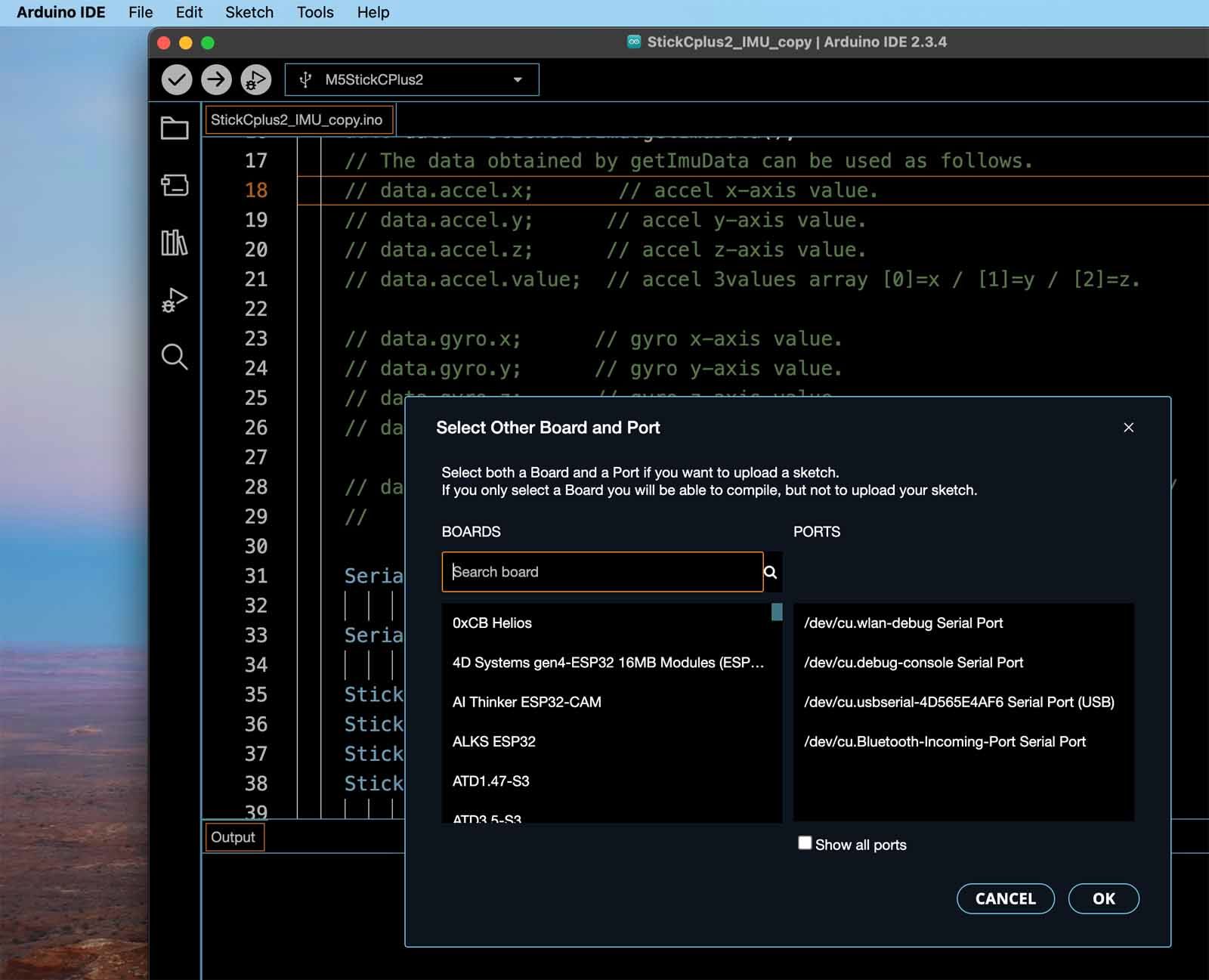Open the Edit menu
1209x980 pixels.
tap(189, 12)
